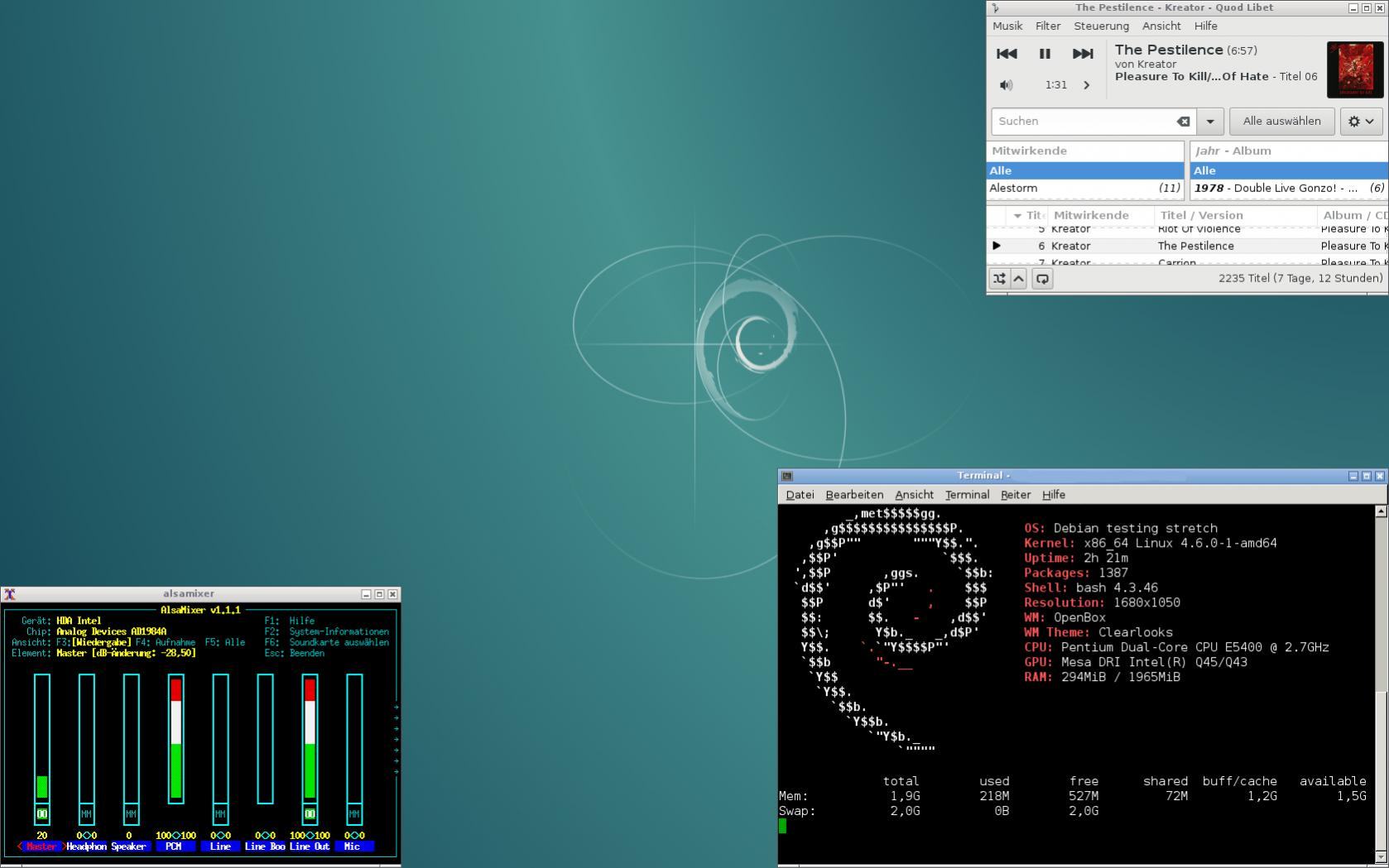Select Alle in Mitwirkende pane

(1085, 170)
